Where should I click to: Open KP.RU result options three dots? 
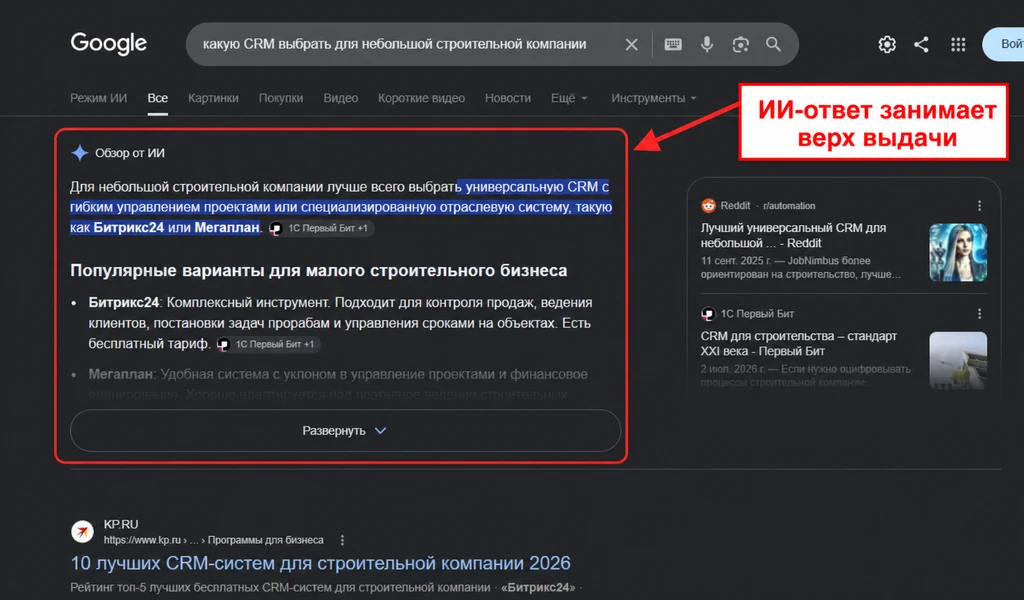[x=342, y=540]
